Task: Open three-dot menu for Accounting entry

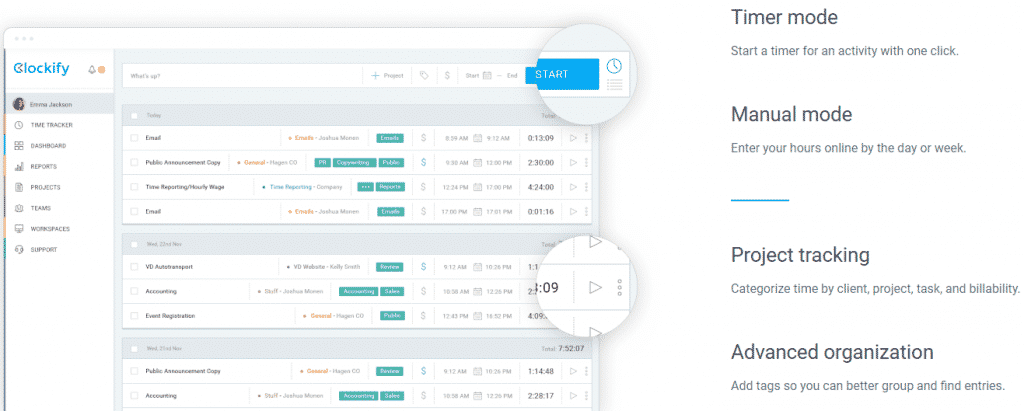Action: tap(619, 288)
